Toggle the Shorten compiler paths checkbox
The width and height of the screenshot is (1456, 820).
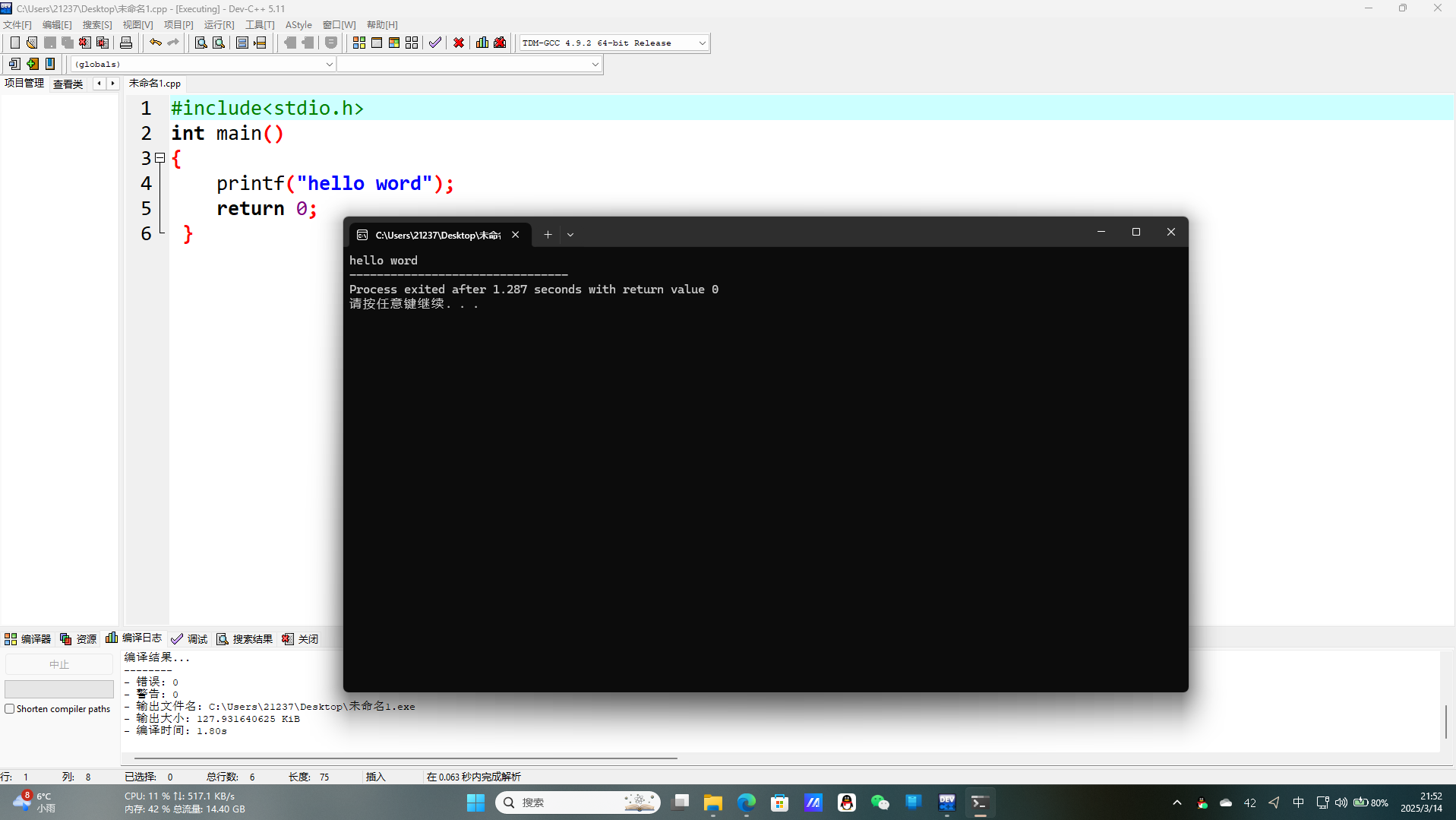10,709
